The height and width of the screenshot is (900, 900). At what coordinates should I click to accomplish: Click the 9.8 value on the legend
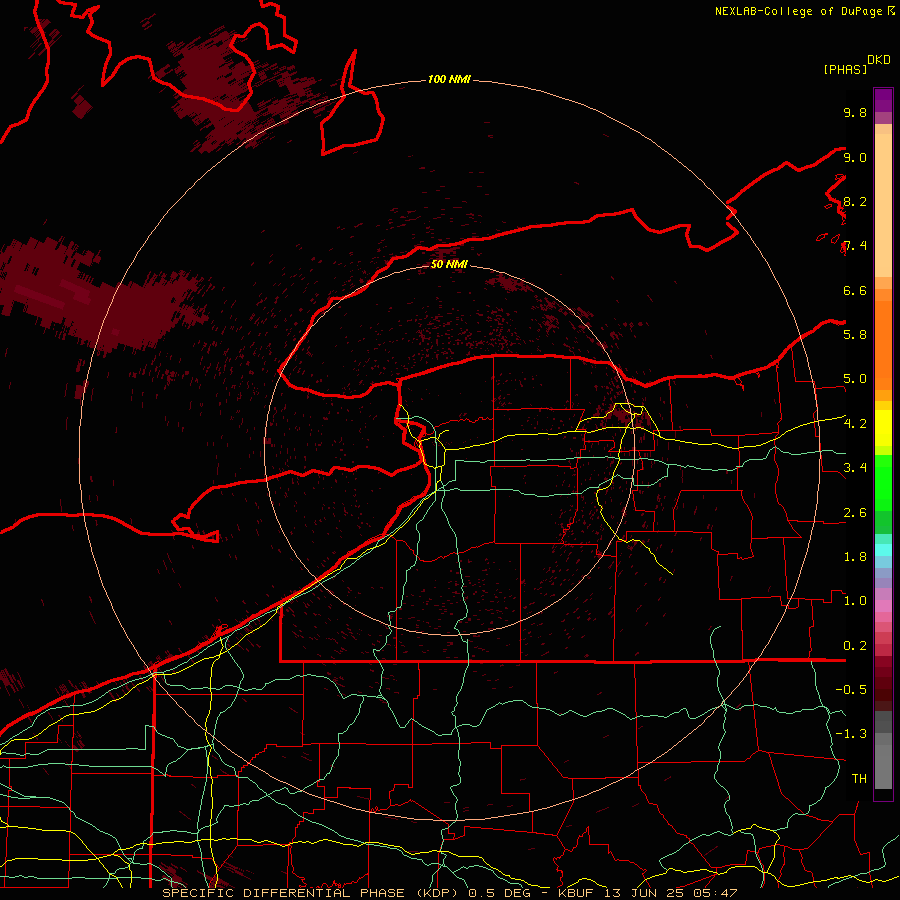[855, 113]
